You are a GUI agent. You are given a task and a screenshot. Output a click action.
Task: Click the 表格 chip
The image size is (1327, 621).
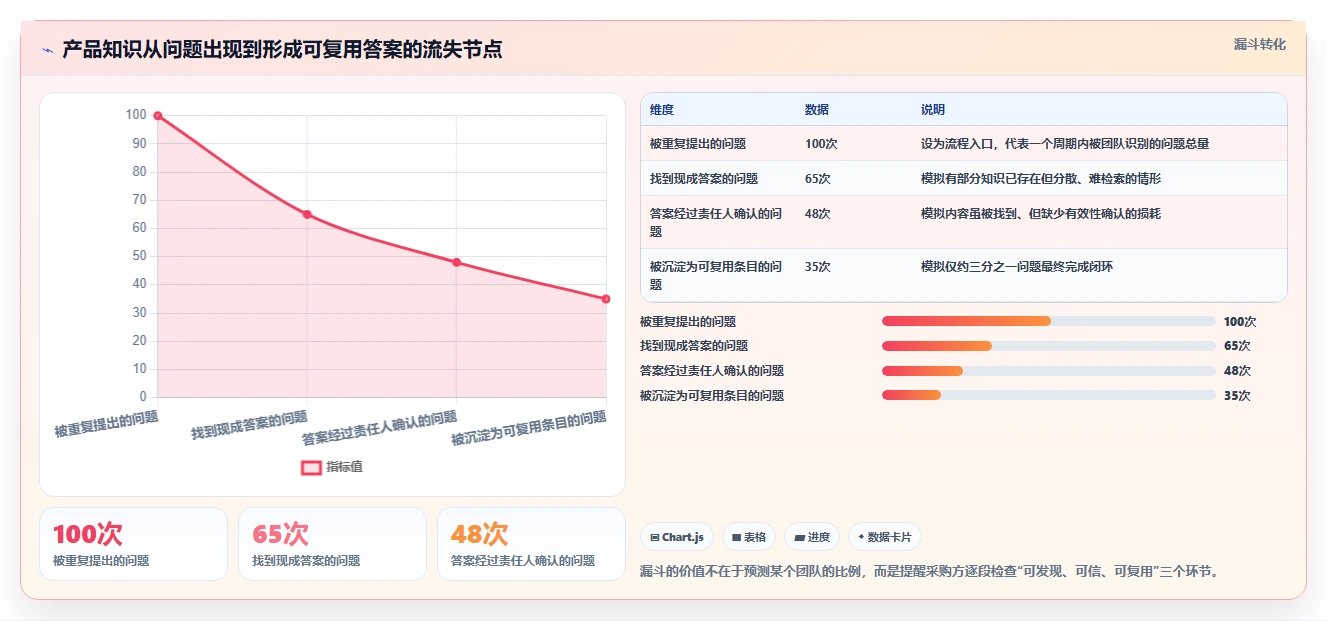pos(749,537)
